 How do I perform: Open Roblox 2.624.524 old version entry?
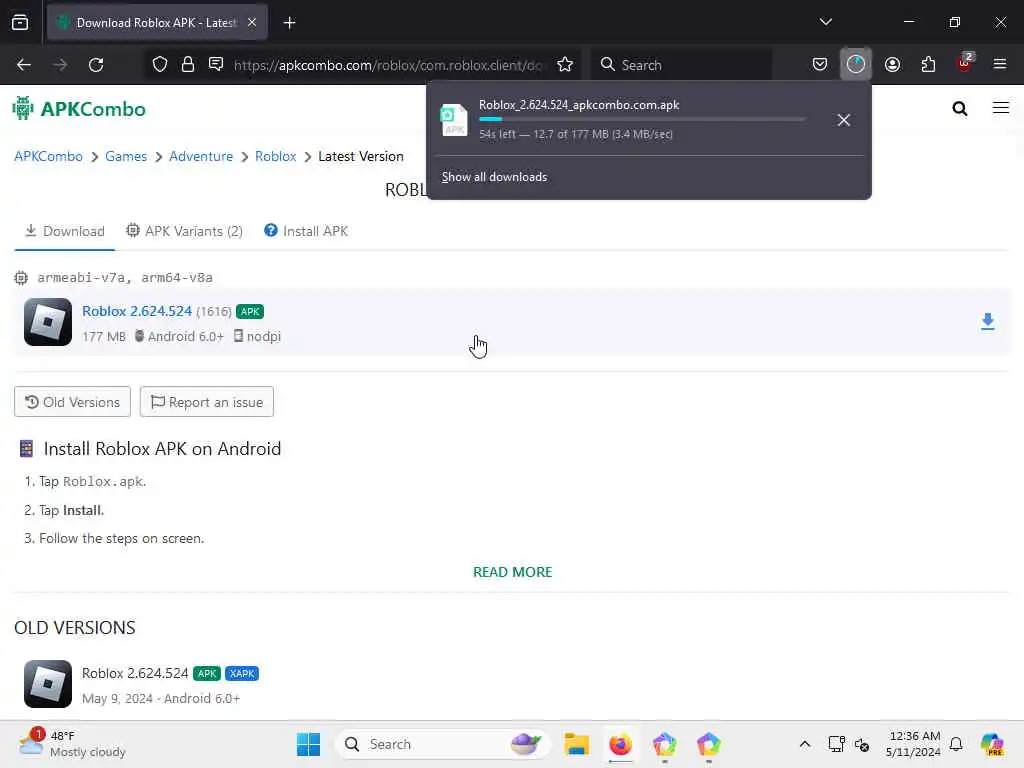(135, 673)
